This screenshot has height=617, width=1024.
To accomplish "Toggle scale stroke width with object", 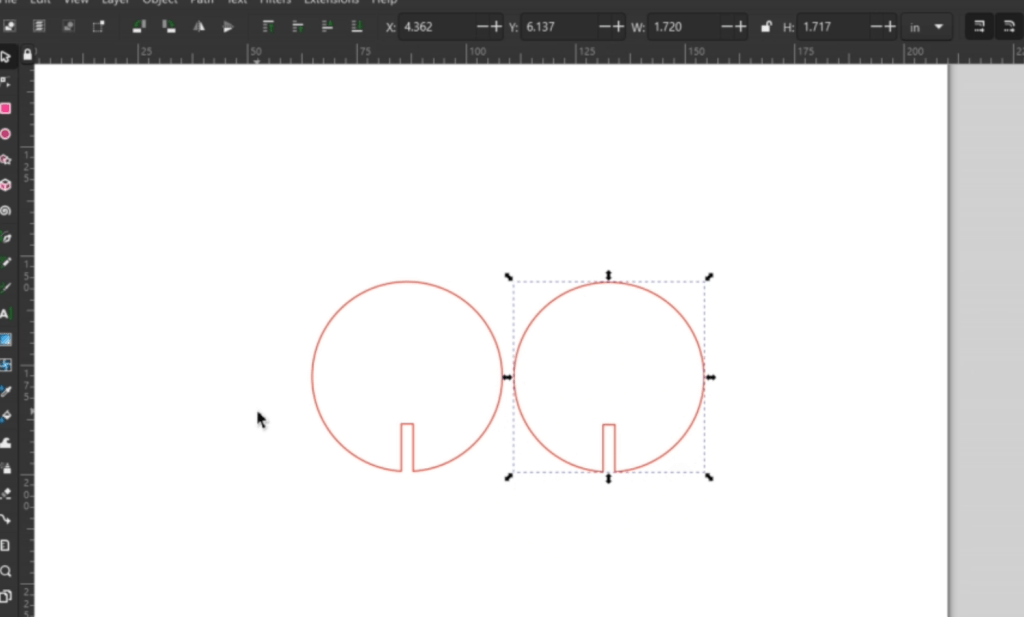I will pos(977,27).
